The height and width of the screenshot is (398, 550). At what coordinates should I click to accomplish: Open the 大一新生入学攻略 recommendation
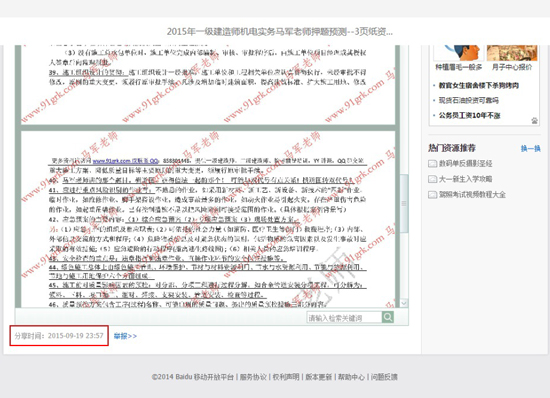pyautogui.click(x=465, y=179)
